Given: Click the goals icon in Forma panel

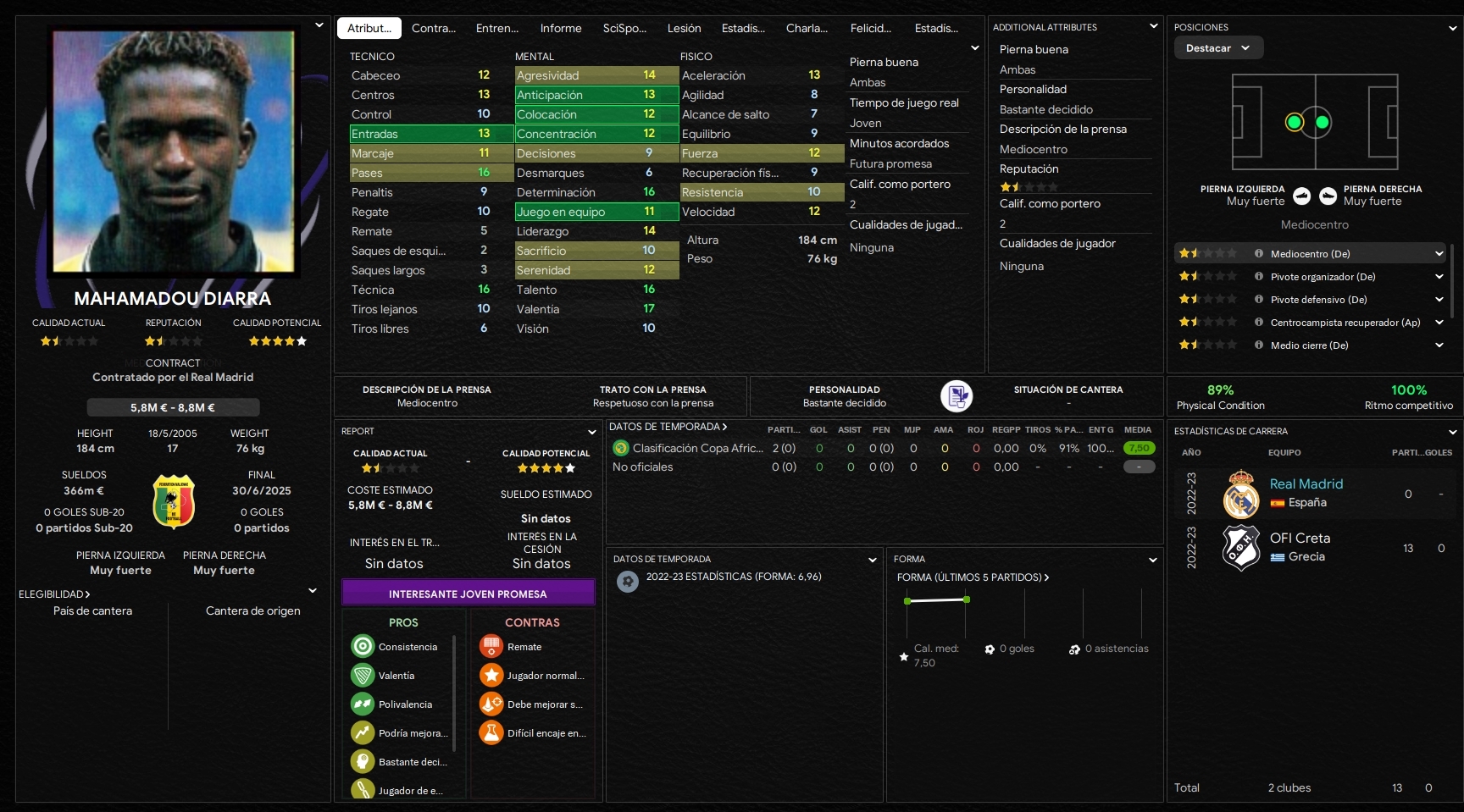Looking at the screenshot, I should [990, 649].
